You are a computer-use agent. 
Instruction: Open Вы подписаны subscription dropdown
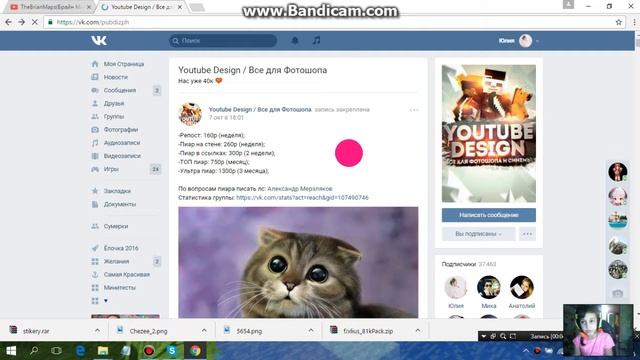click(x=478, y=234)
